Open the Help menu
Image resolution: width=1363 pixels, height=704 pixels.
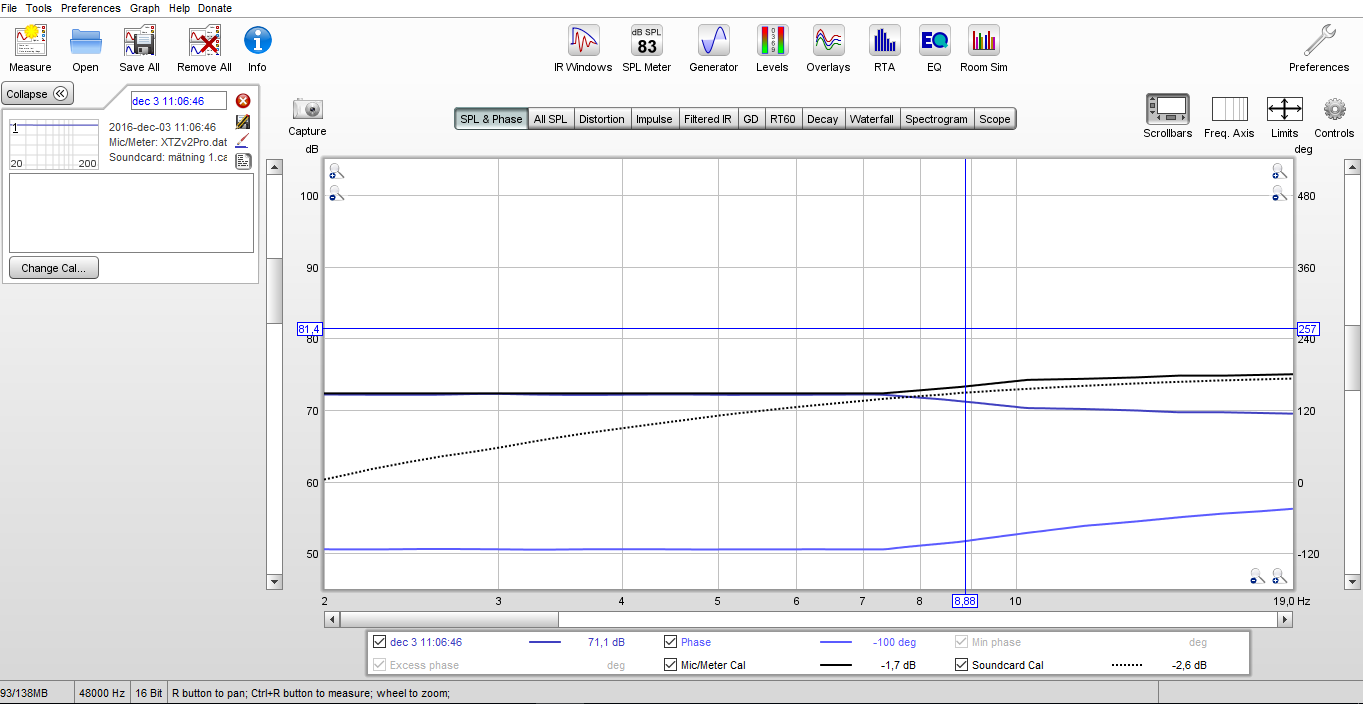(x=180, y=8)
